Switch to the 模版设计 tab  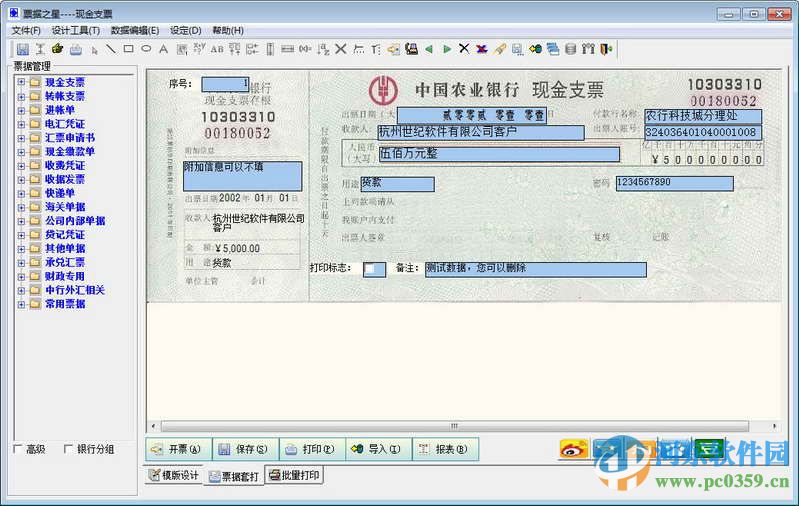(173, 475)
